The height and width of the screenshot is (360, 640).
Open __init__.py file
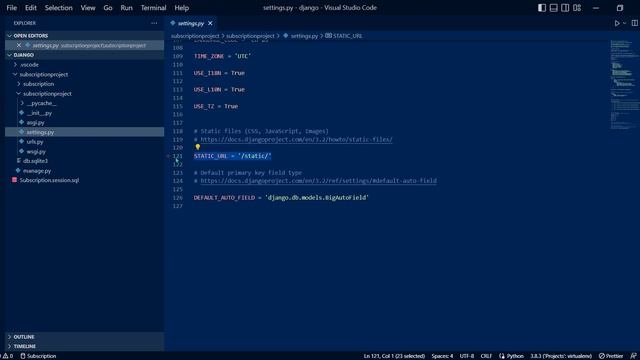(x=39, y=113)
